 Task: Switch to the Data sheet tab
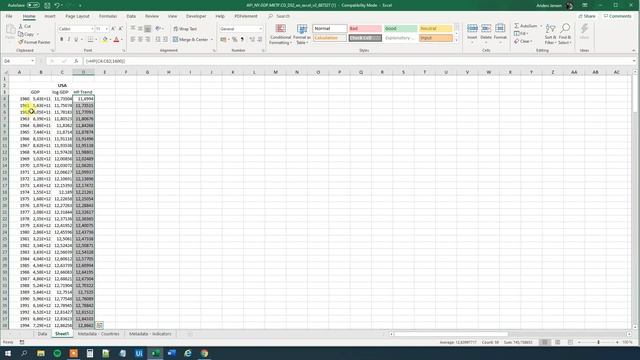[42, 334]
